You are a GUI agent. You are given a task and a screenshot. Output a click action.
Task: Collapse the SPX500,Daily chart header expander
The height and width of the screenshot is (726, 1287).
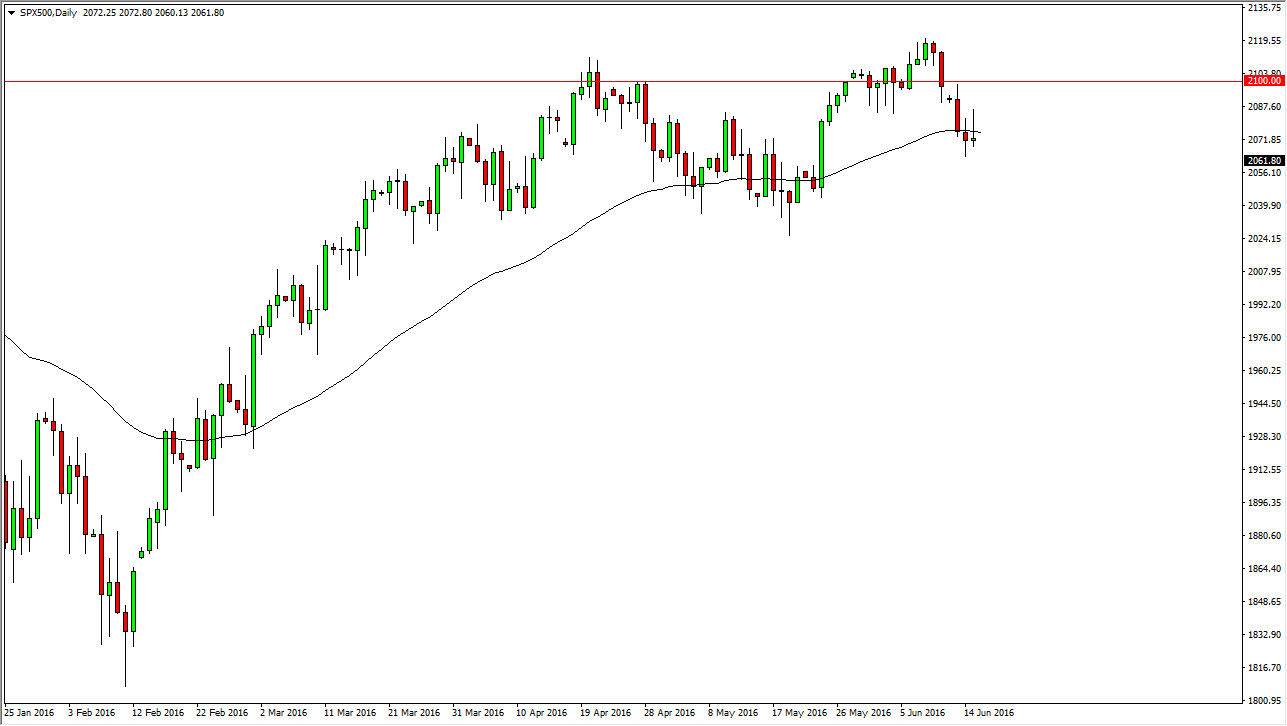tap(11, 12)
